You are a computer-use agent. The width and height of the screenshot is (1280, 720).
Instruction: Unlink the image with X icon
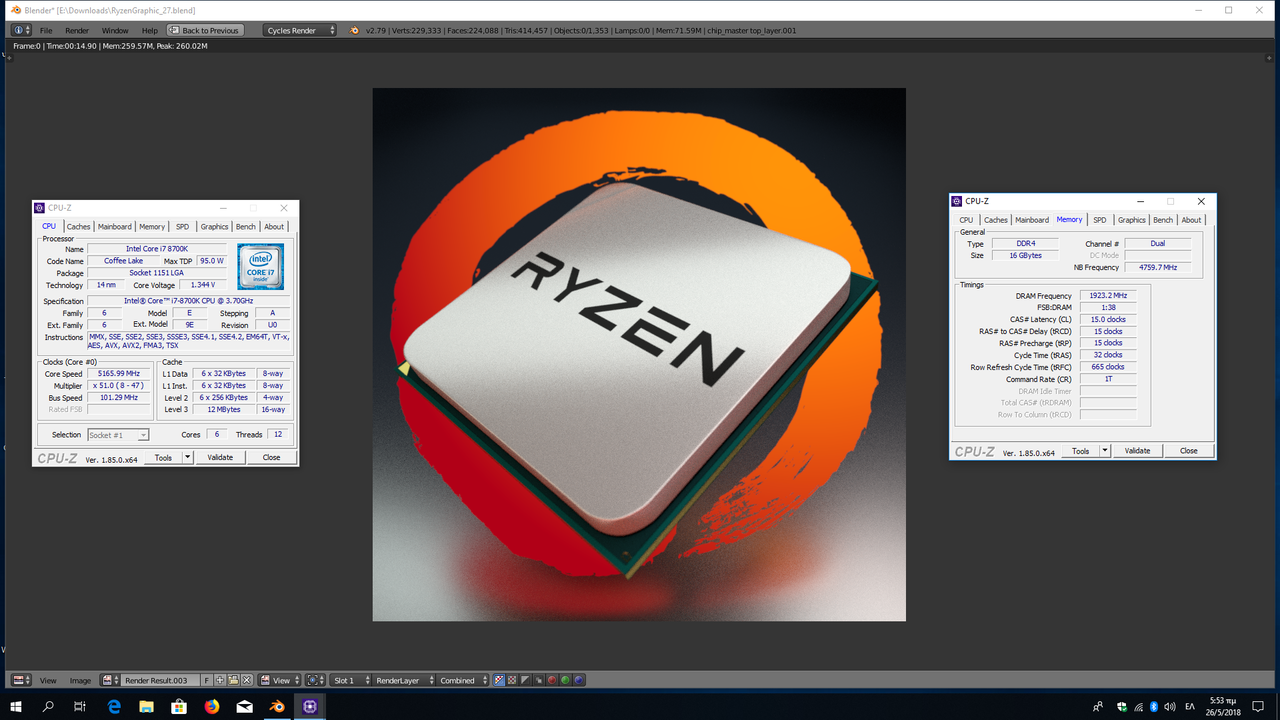click(x=246, y=680)
